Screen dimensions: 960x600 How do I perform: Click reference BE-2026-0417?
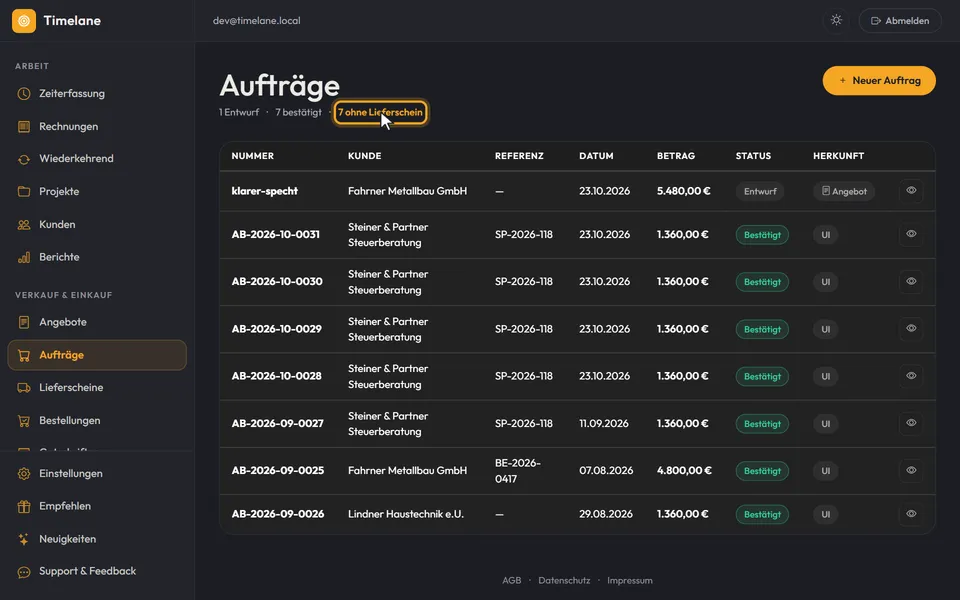[x=518, y=471]
